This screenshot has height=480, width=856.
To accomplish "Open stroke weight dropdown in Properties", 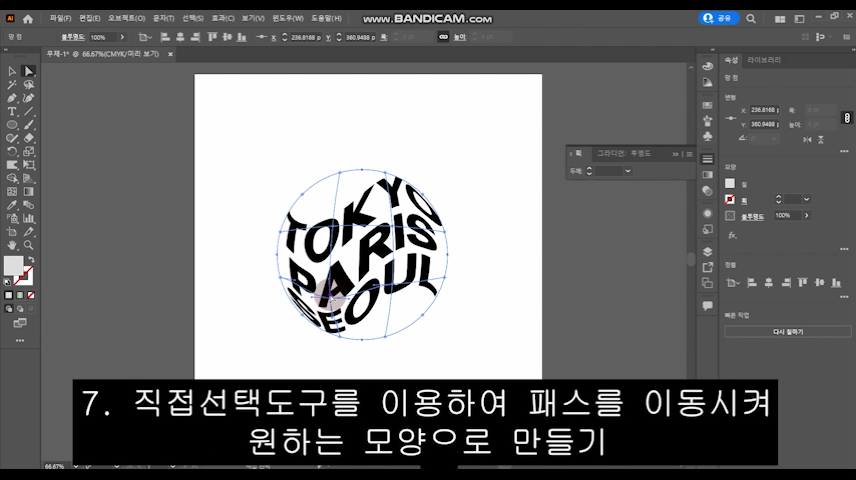I will pos(806,199).
